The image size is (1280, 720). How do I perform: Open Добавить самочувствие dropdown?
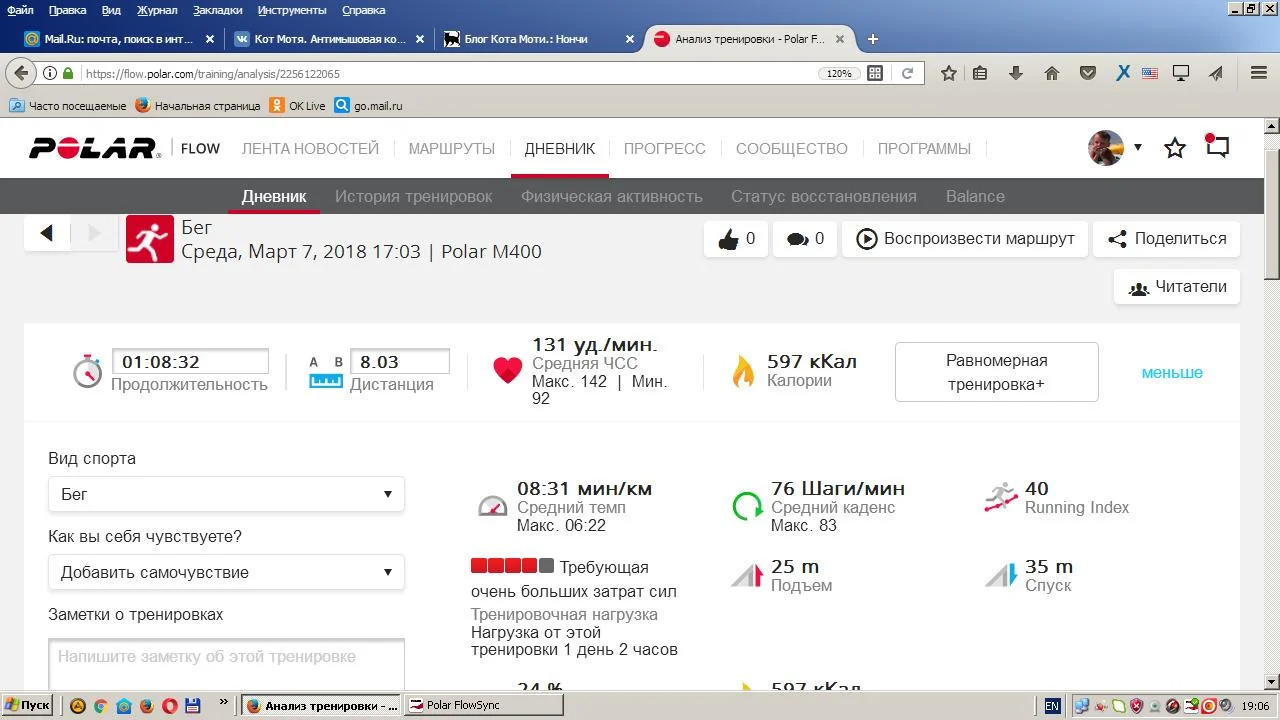(x=226, y=572)
